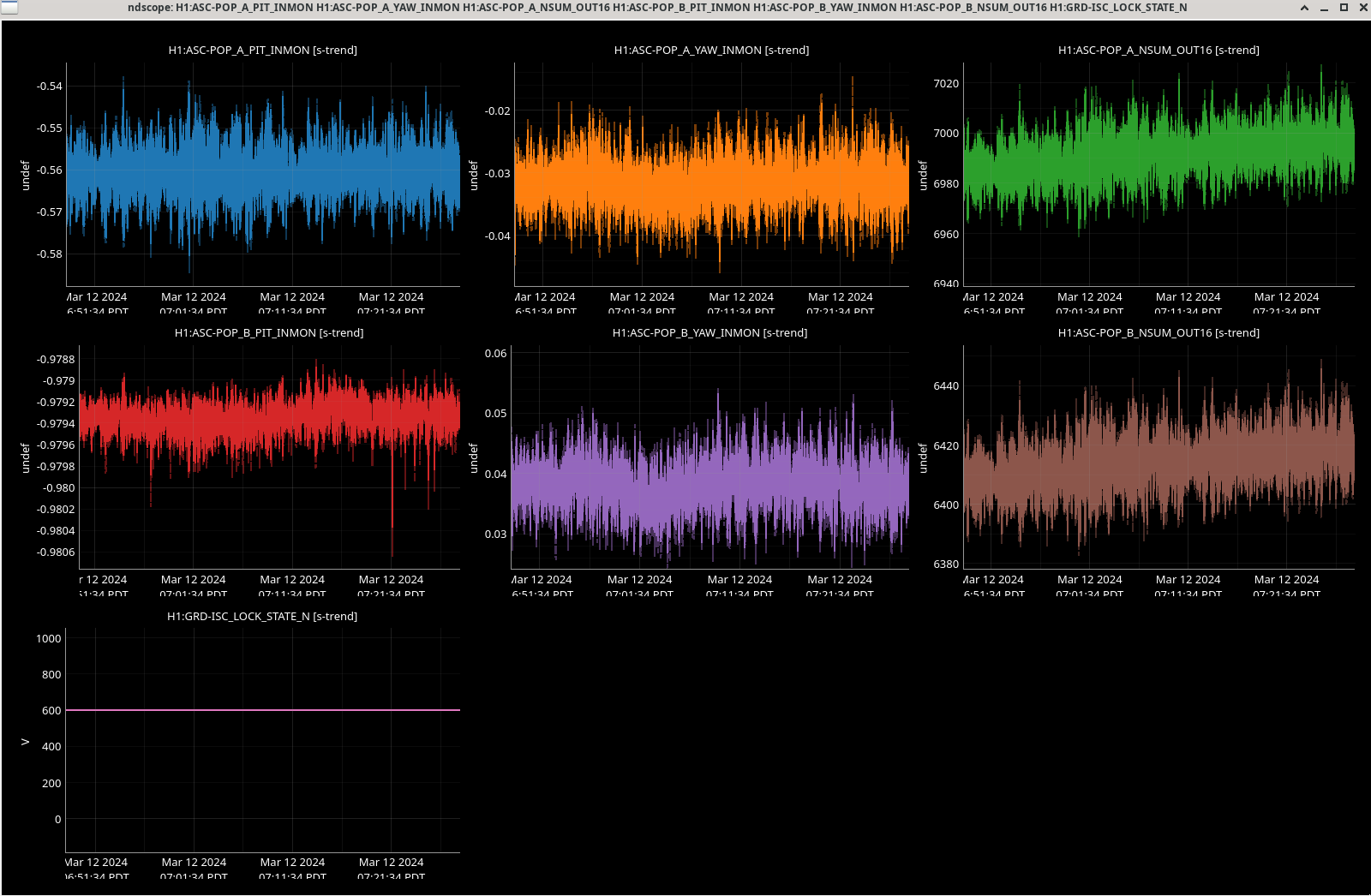1371x896 pixels.
Task: Click inside the purple POP_B_YAW trace
Action: tap(709, 480)
